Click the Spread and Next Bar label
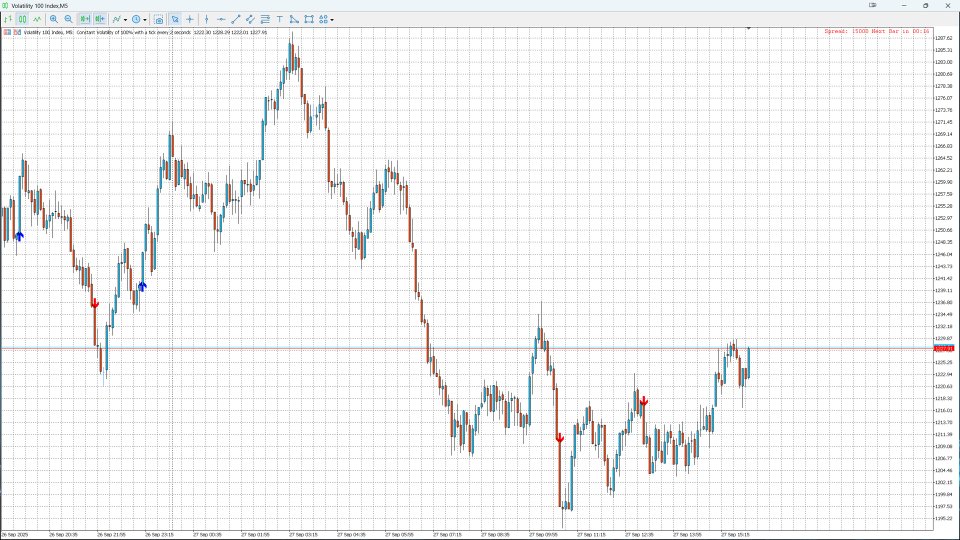 (877, 31)
